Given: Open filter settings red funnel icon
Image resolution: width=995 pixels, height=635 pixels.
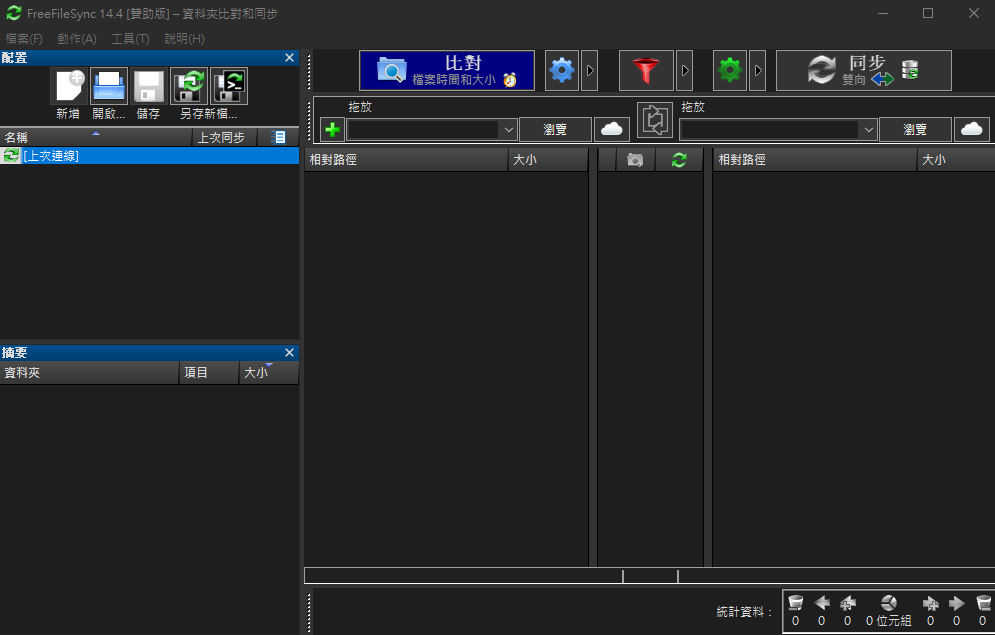Looking at the screenshot, I should point(646,70).
